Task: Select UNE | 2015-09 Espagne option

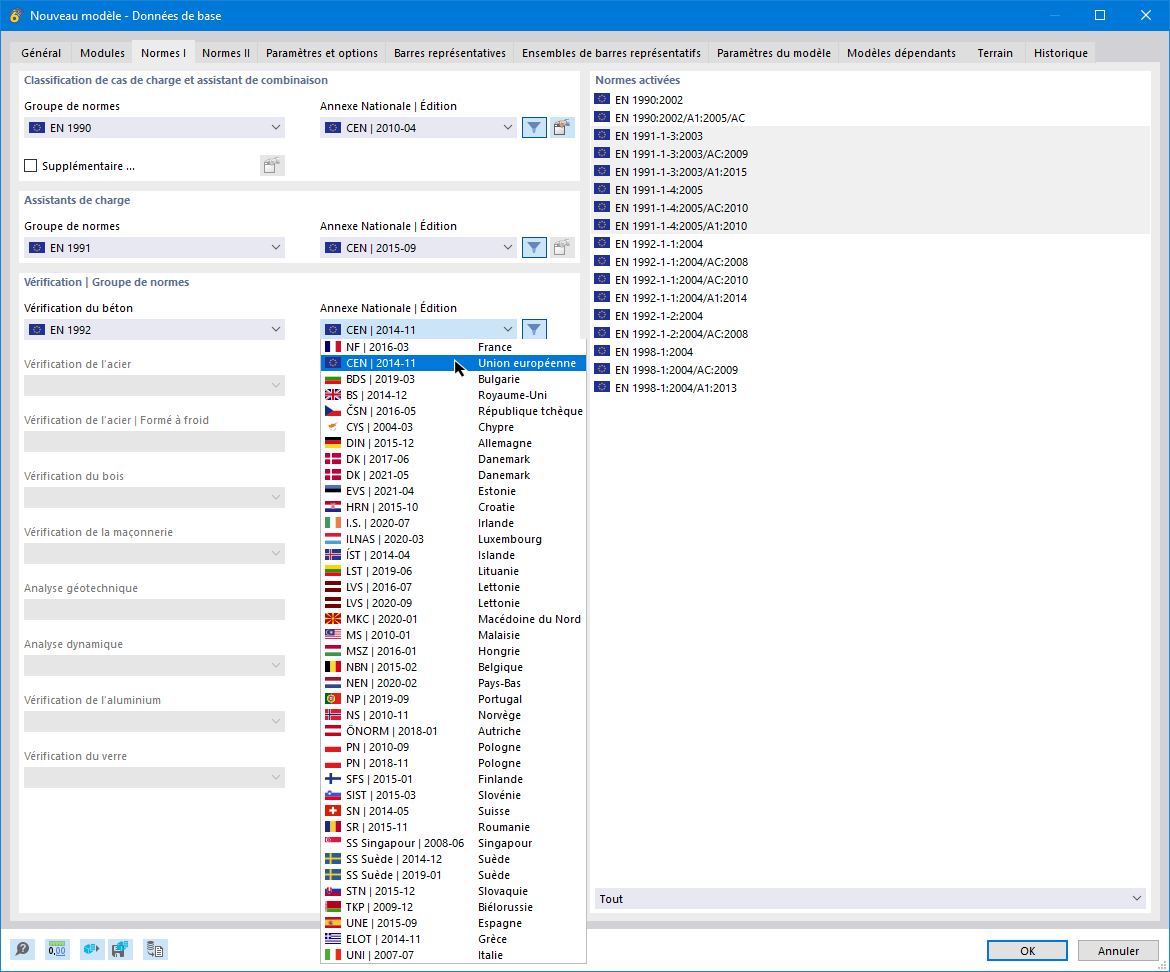Action: click(x=453, y=923)
